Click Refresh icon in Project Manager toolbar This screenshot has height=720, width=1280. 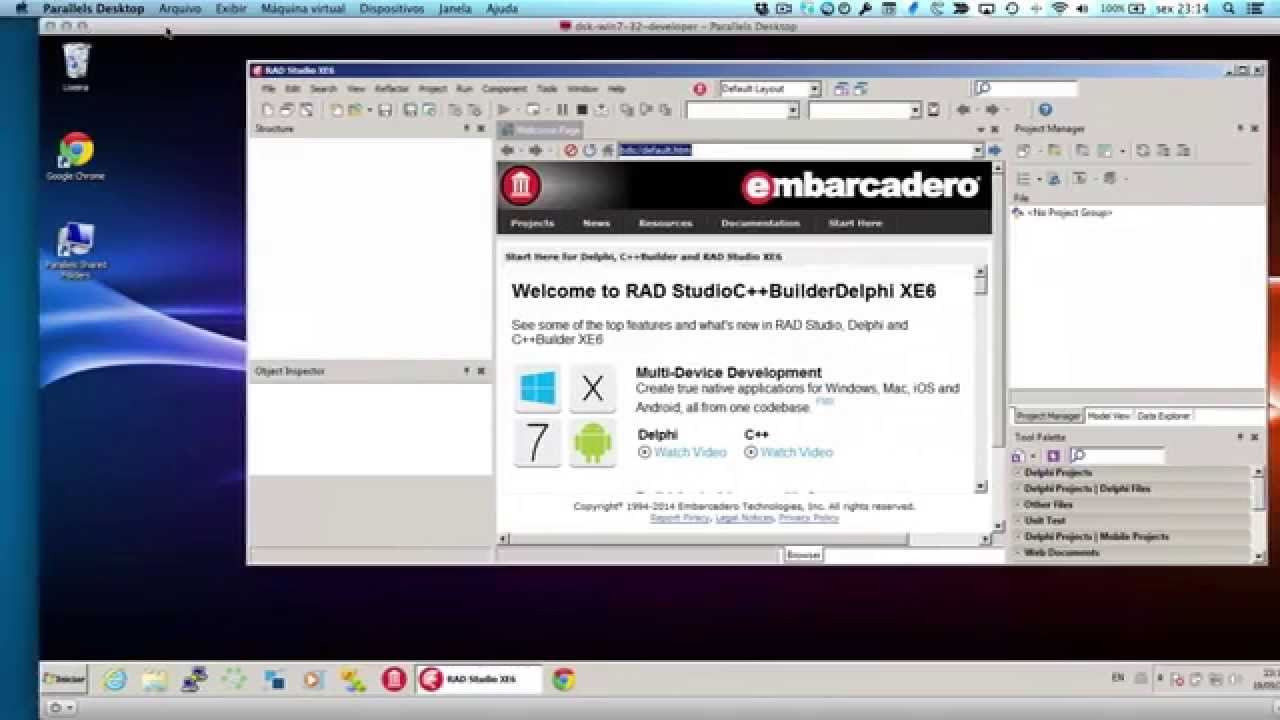(1143, 150)
